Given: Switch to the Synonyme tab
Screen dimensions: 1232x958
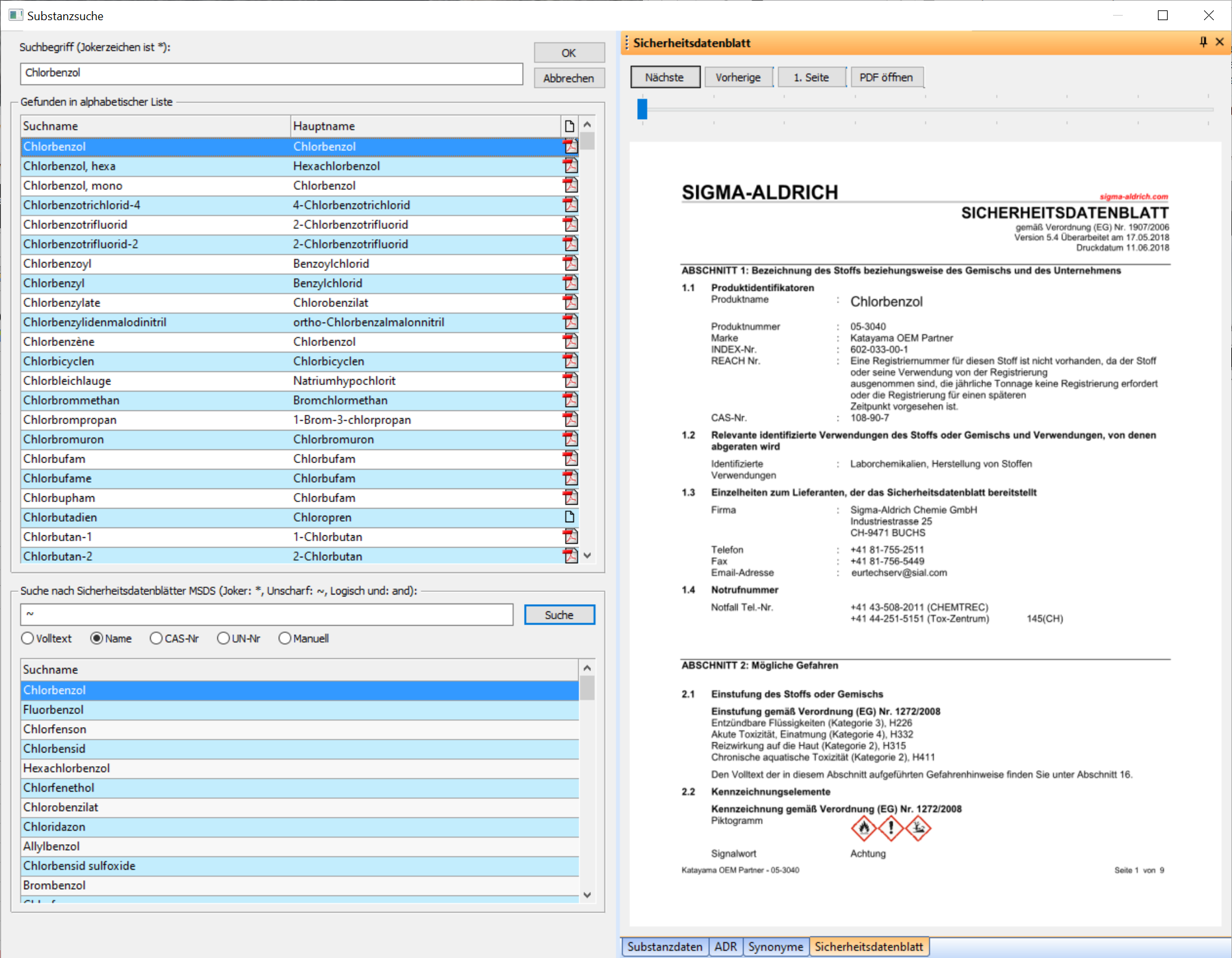Looking at the screenshot, I should (776, 947).
